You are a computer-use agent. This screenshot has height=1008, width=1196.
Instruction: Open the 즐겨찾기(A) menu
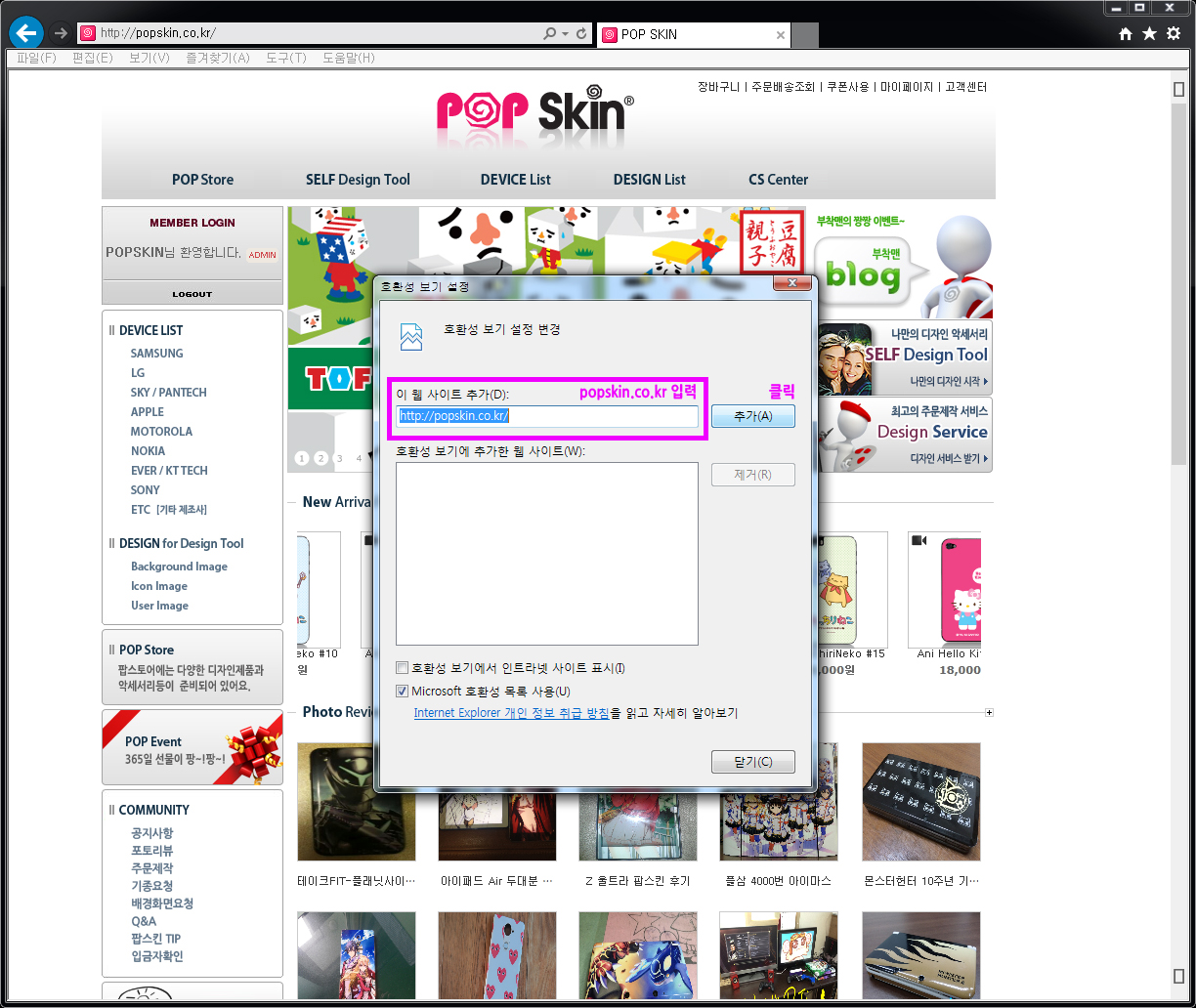[x=217, y=58]
